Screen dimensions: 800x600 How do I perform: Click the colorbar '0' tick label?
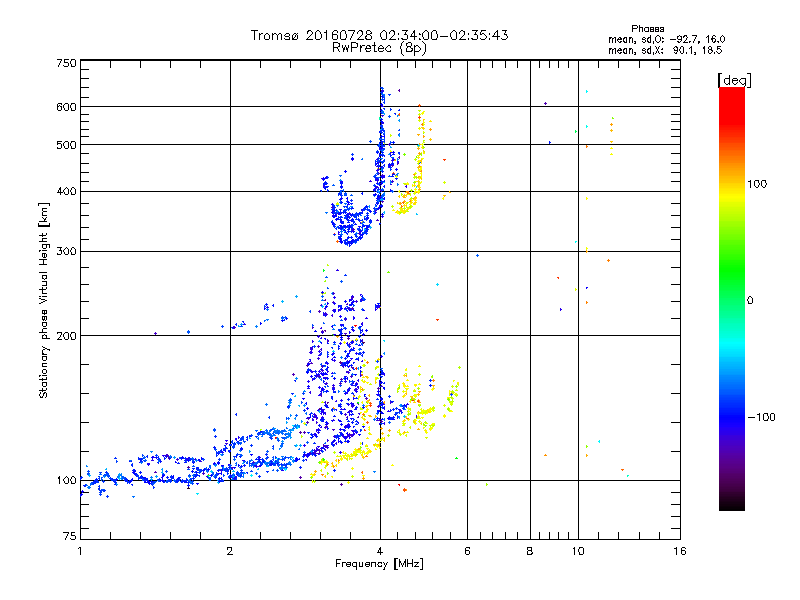point(750,301)
